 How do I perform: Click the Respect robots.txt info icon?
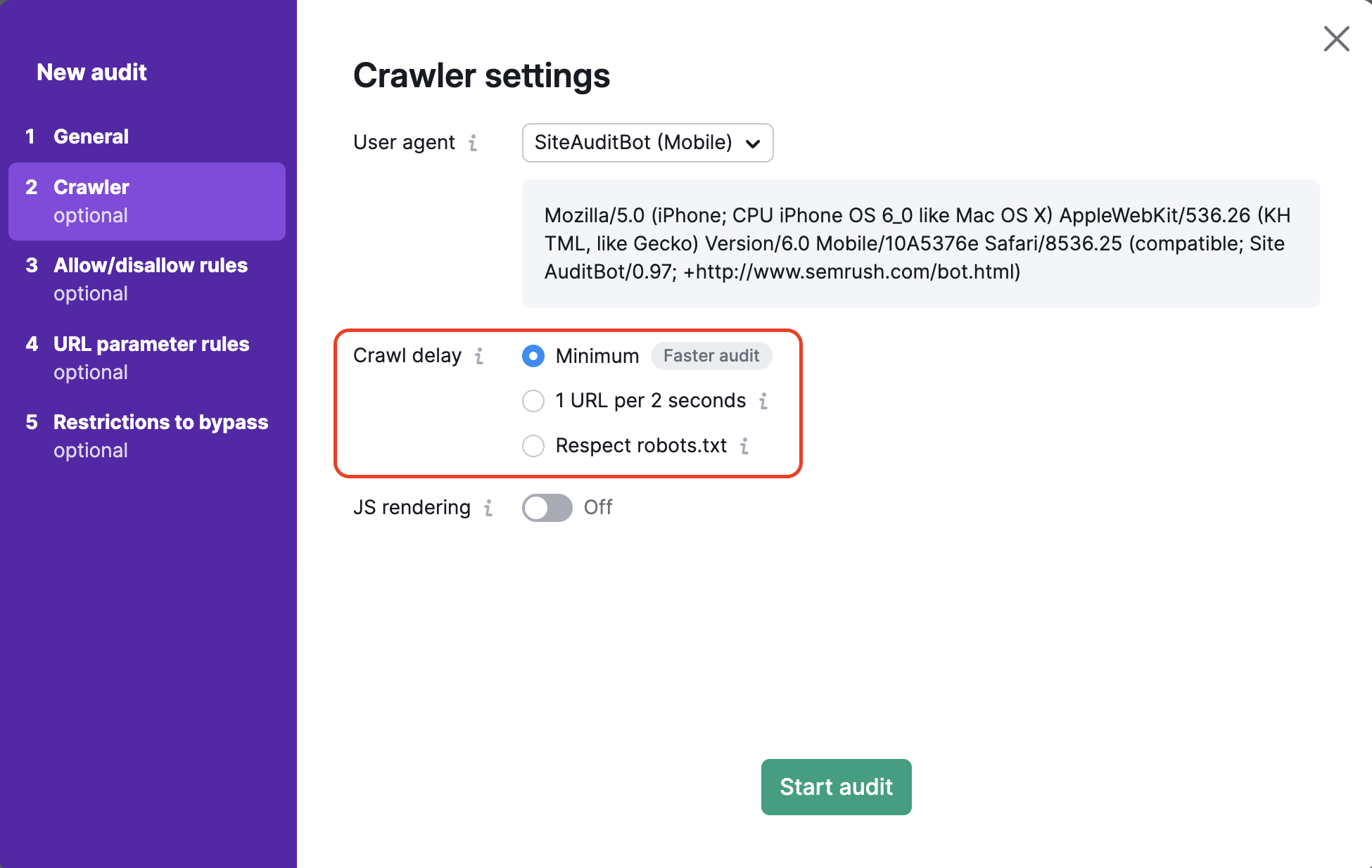[745, 446]
